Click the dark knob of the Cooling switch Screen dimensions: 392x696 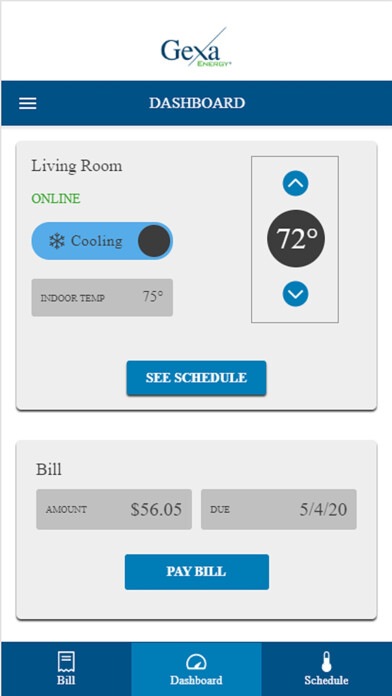154,241
